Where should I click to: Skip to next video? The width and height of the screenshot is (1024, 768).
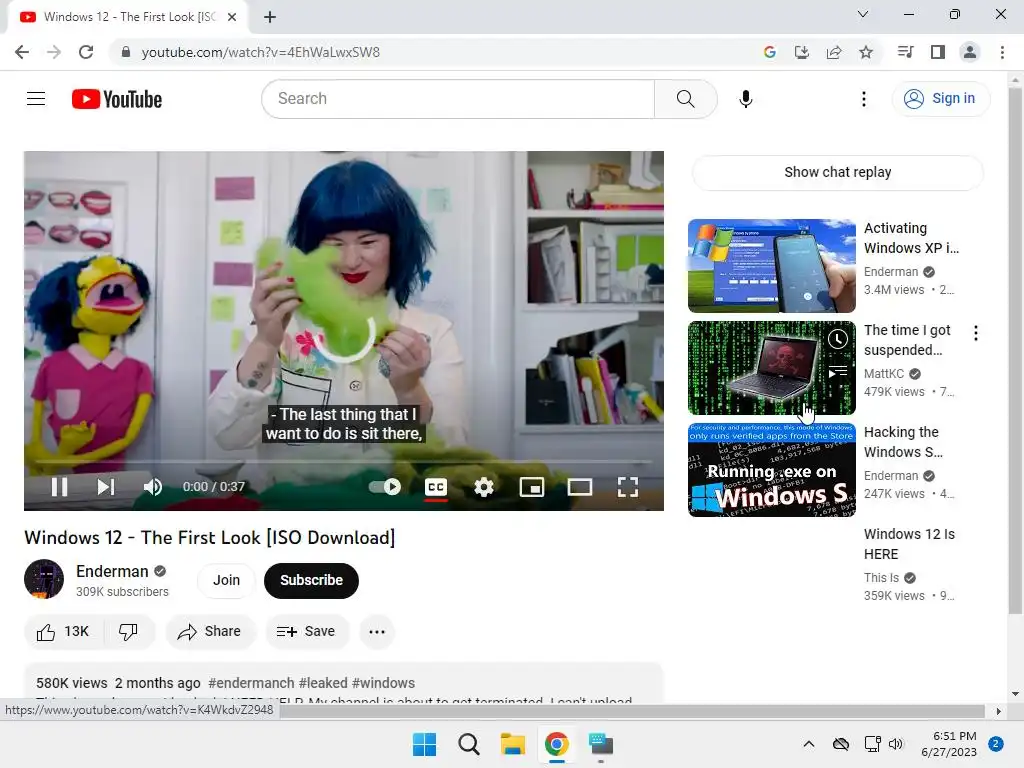point(106,487)
